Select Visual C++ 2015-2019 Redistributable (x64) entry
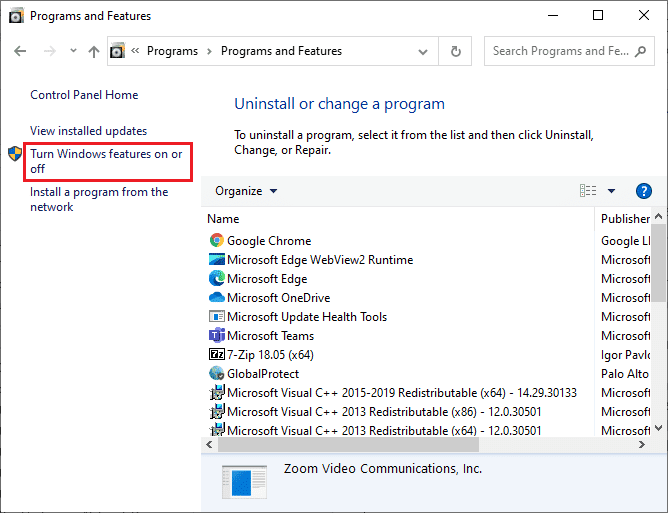668x513 pixels. click(402, 392)
